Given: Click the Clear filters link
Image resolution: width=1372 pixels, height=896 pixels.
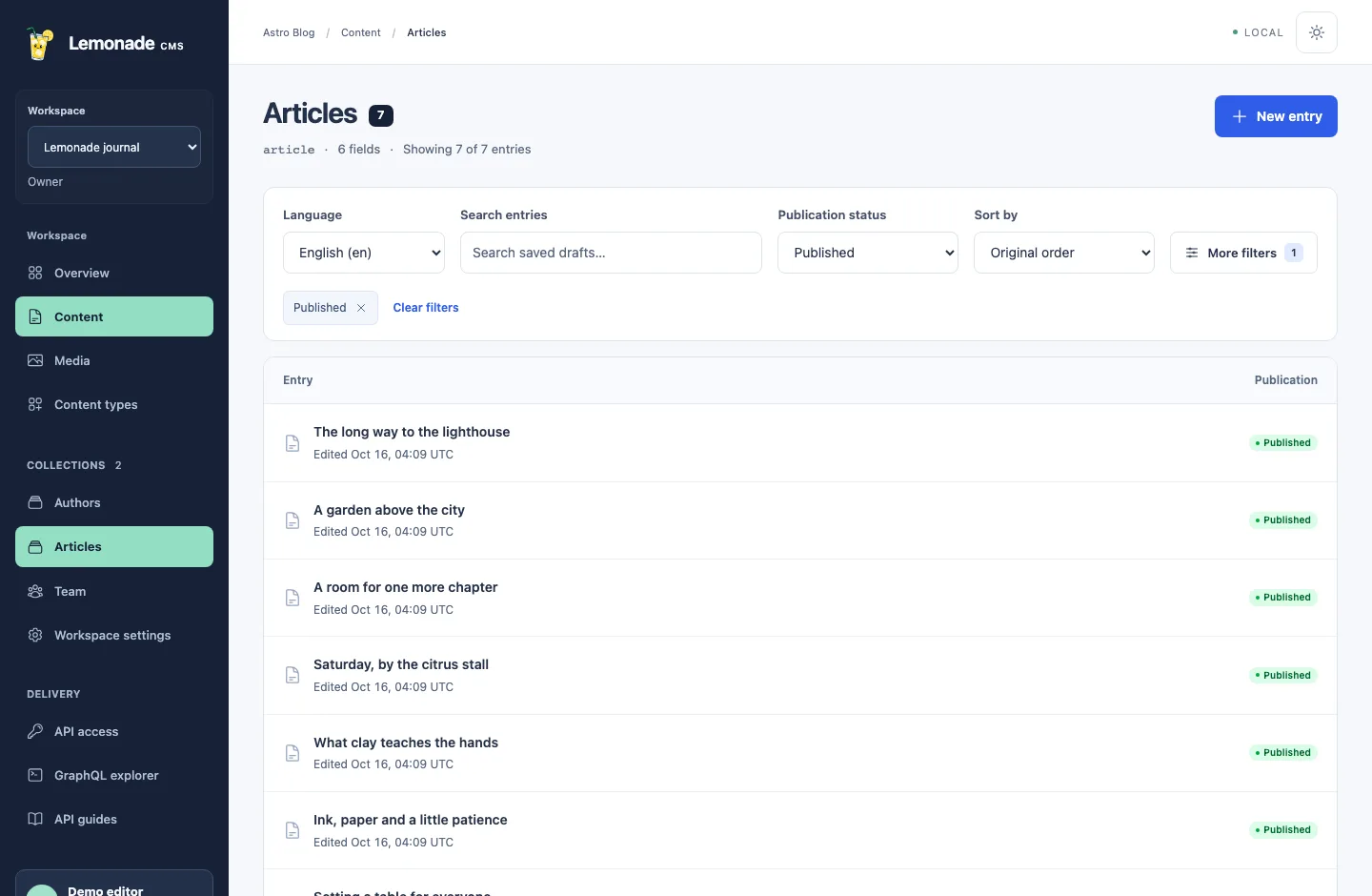Looking at the screenshot, I should (x=426, y=308).
